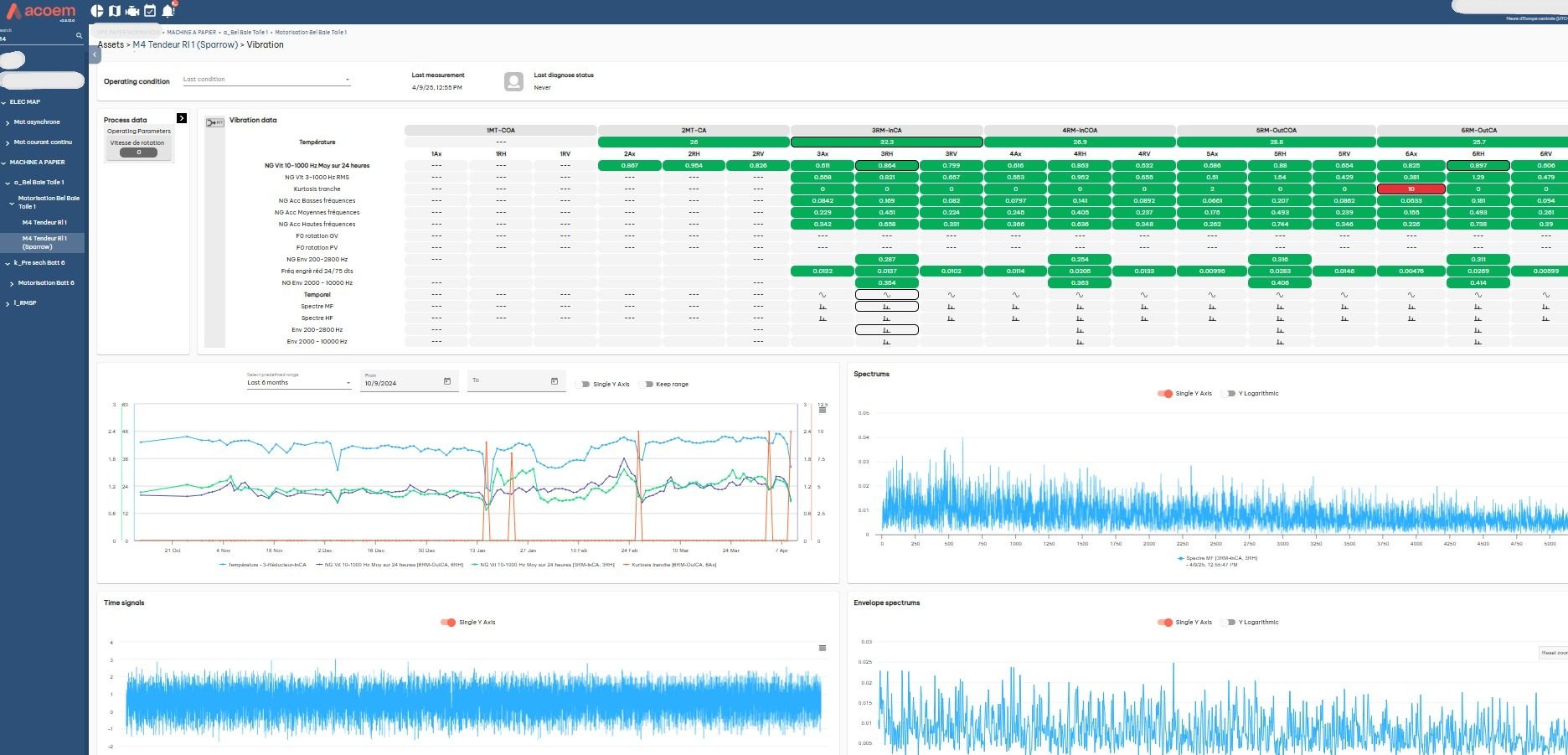Open the alarm notifications bell
Viewport: 1568px width, 755px height.
tap(168, 11)
